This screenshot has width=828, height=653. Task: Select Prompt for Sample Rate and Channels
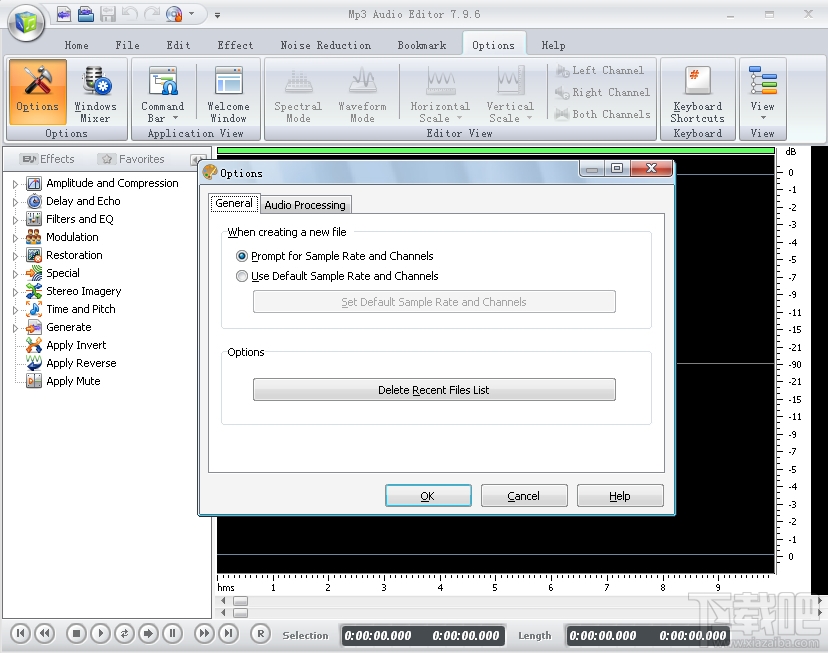pos(241,256)
